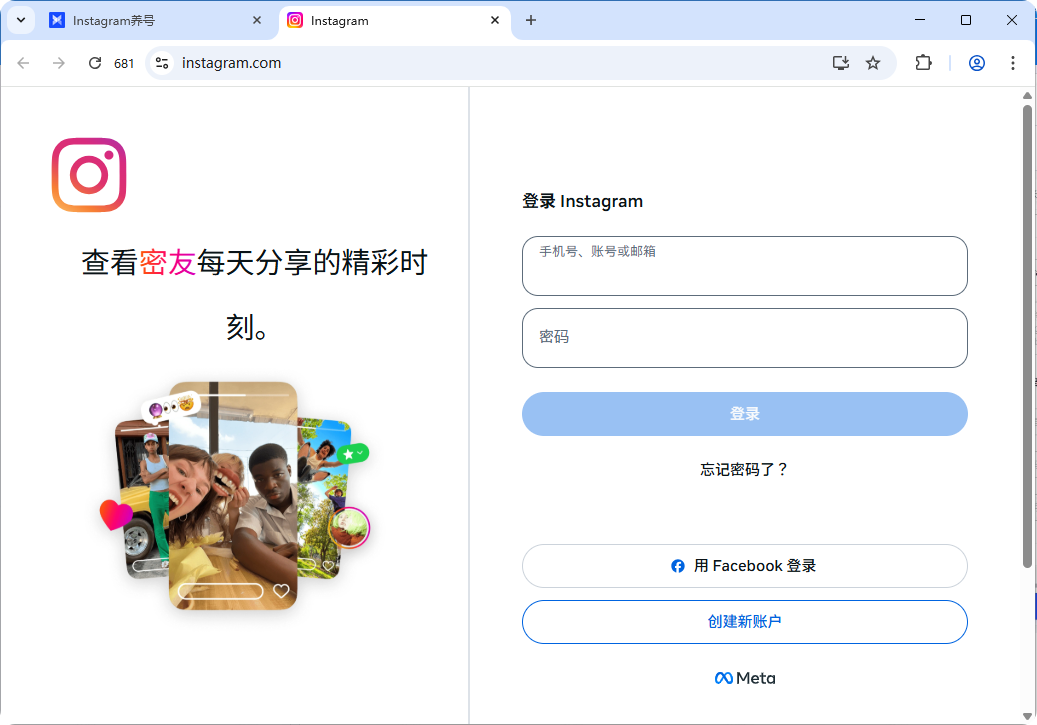Click 用 Facebook 登录

point(744,565)
